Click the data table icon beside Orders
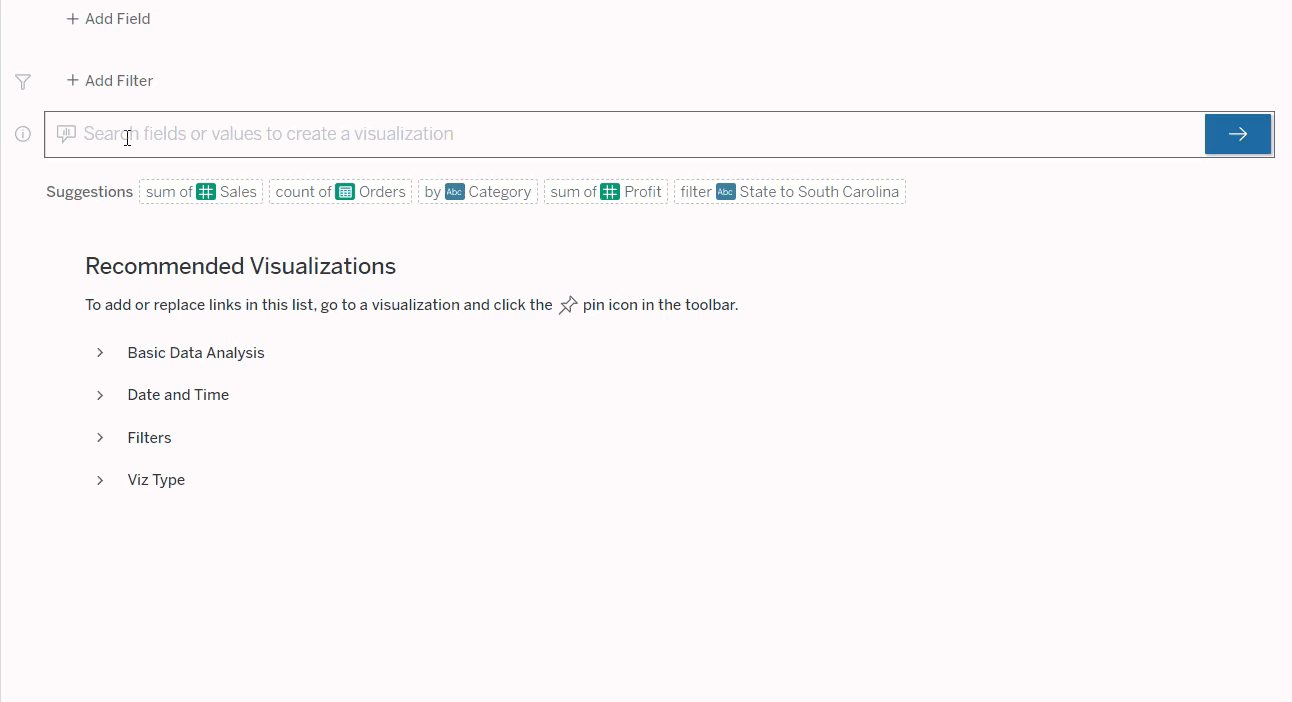The height and width of the screenshot is (702, 1292). 345,190
